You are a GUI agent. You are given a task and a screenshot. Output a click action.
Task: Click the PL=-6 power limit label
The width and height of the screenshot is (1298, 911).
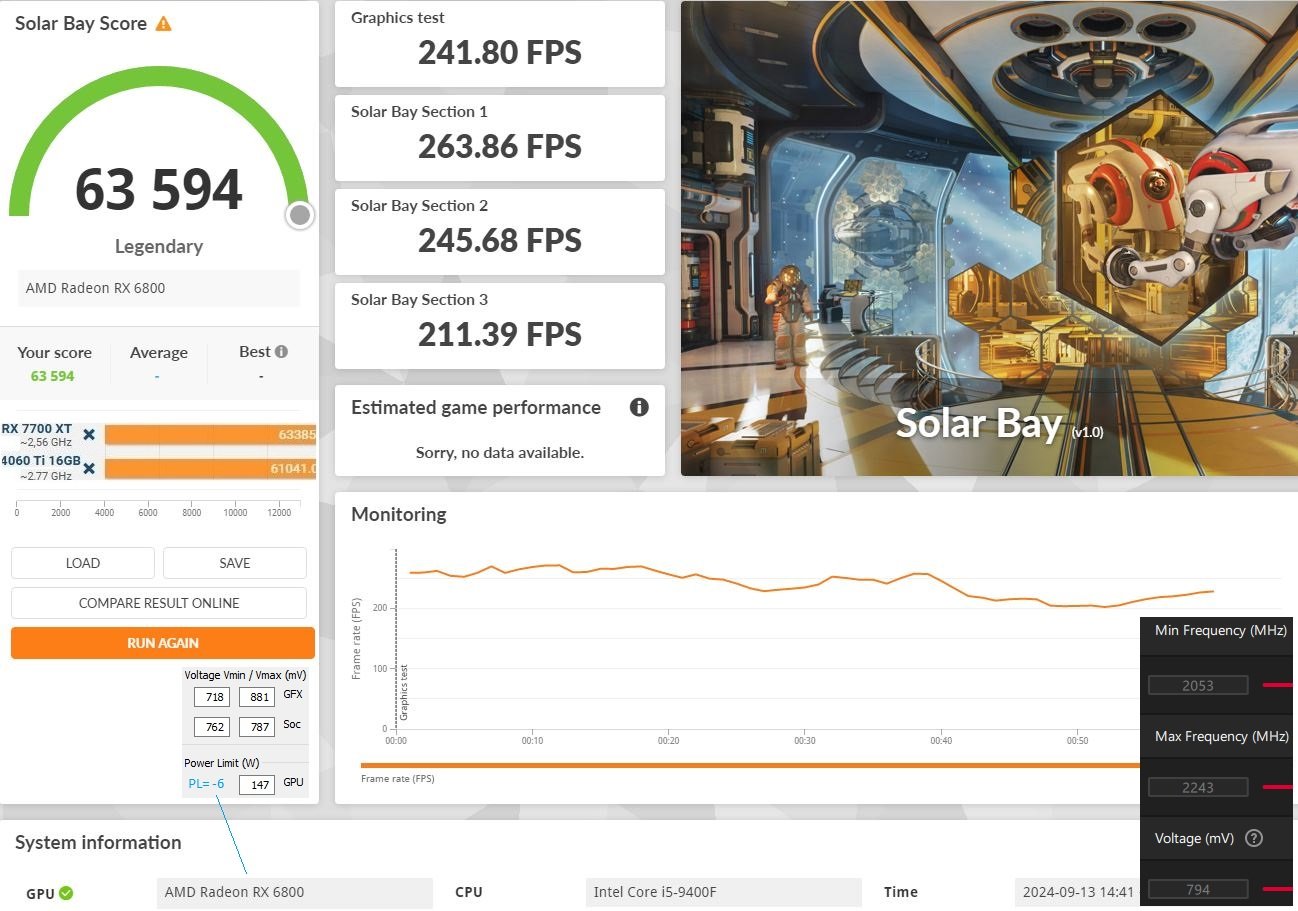[x=206, y=784]
